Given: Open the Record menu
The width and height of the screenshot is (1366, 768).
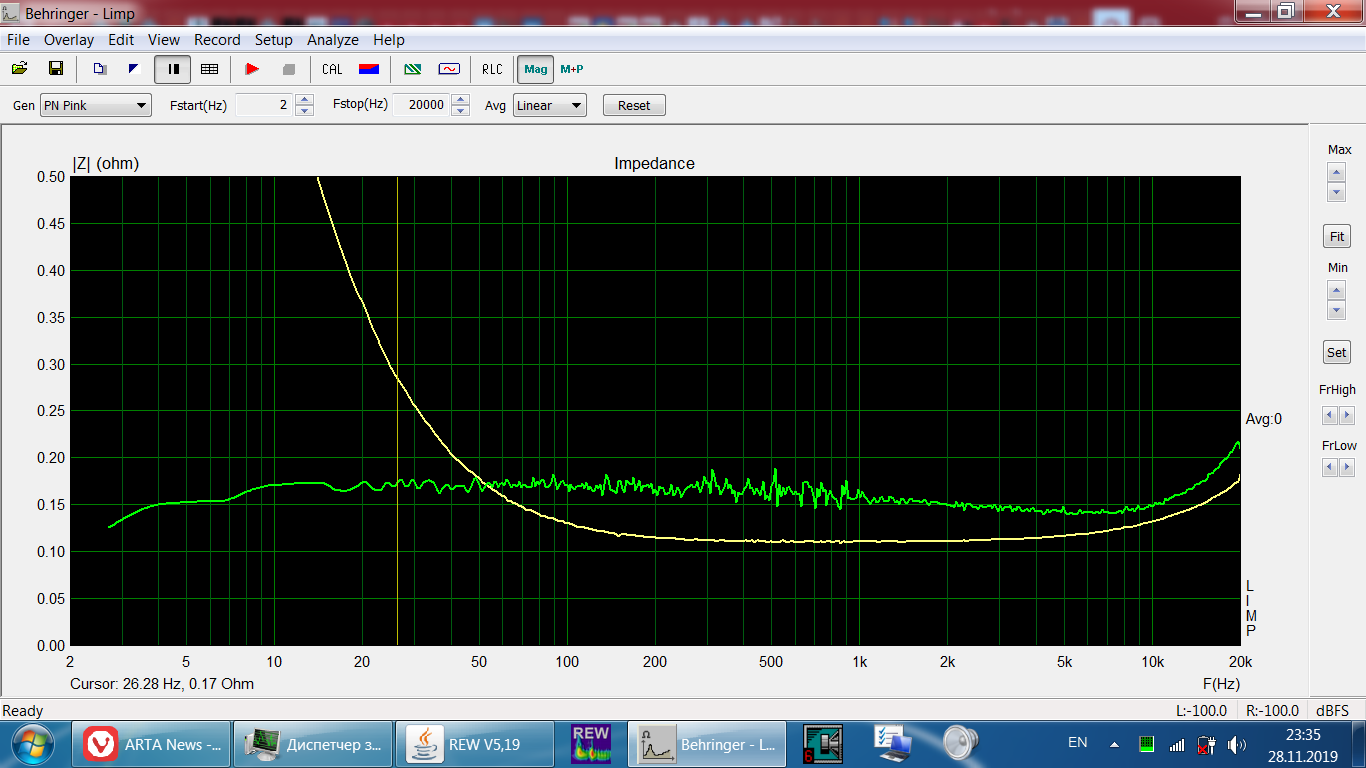Looking at the screenshot, I should [217, 40].
